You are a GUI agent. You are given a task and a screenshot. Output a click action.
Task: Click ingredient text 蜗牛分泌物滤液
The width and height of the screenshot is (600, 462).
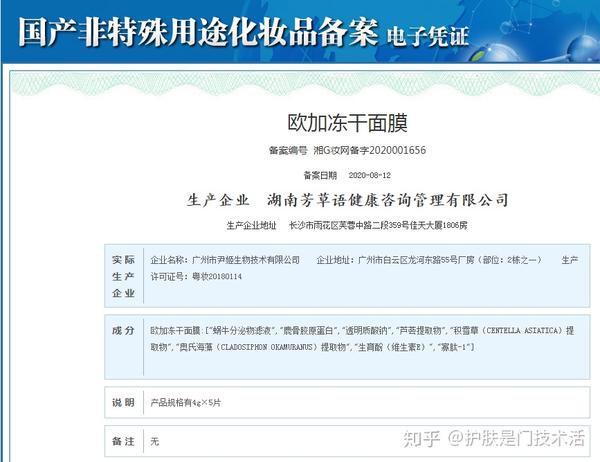(x=241, y=330)
